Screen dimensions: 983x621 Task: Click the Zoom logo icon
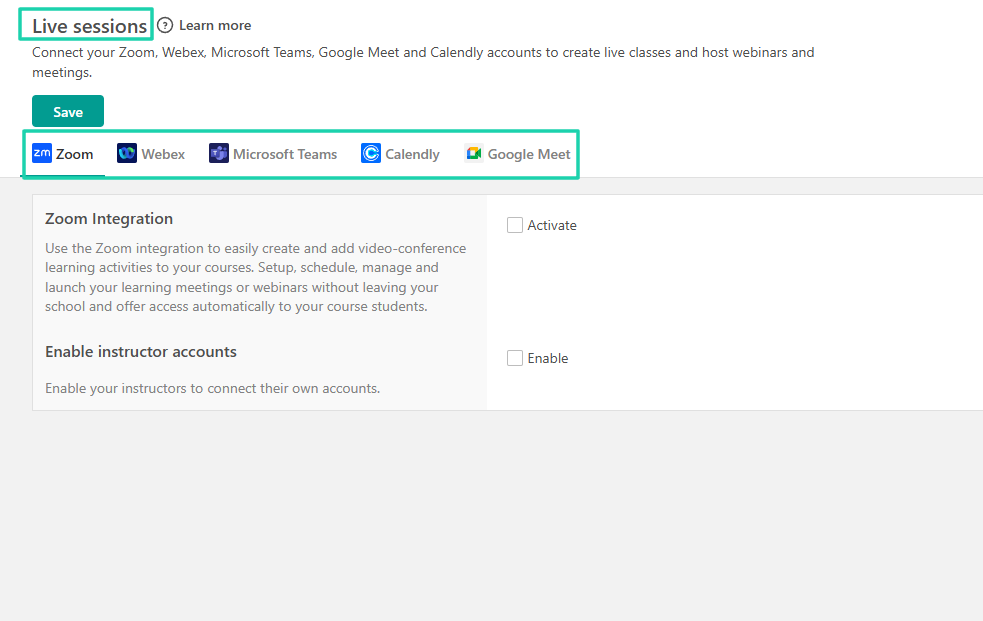[x=42, y=153]
